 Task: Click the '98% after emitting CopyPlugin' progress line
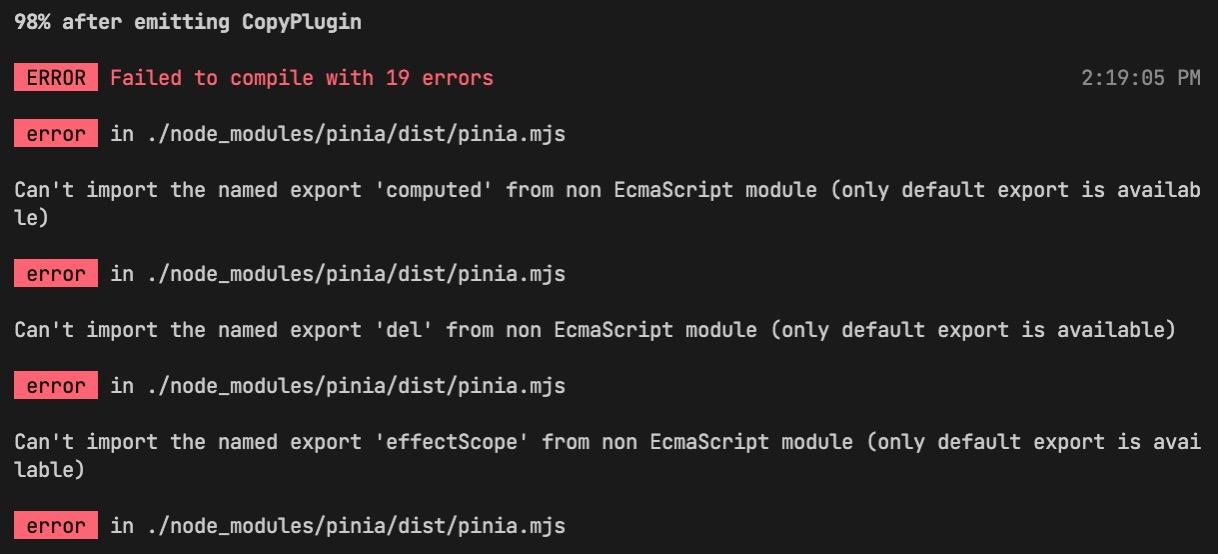click(188, 22)
